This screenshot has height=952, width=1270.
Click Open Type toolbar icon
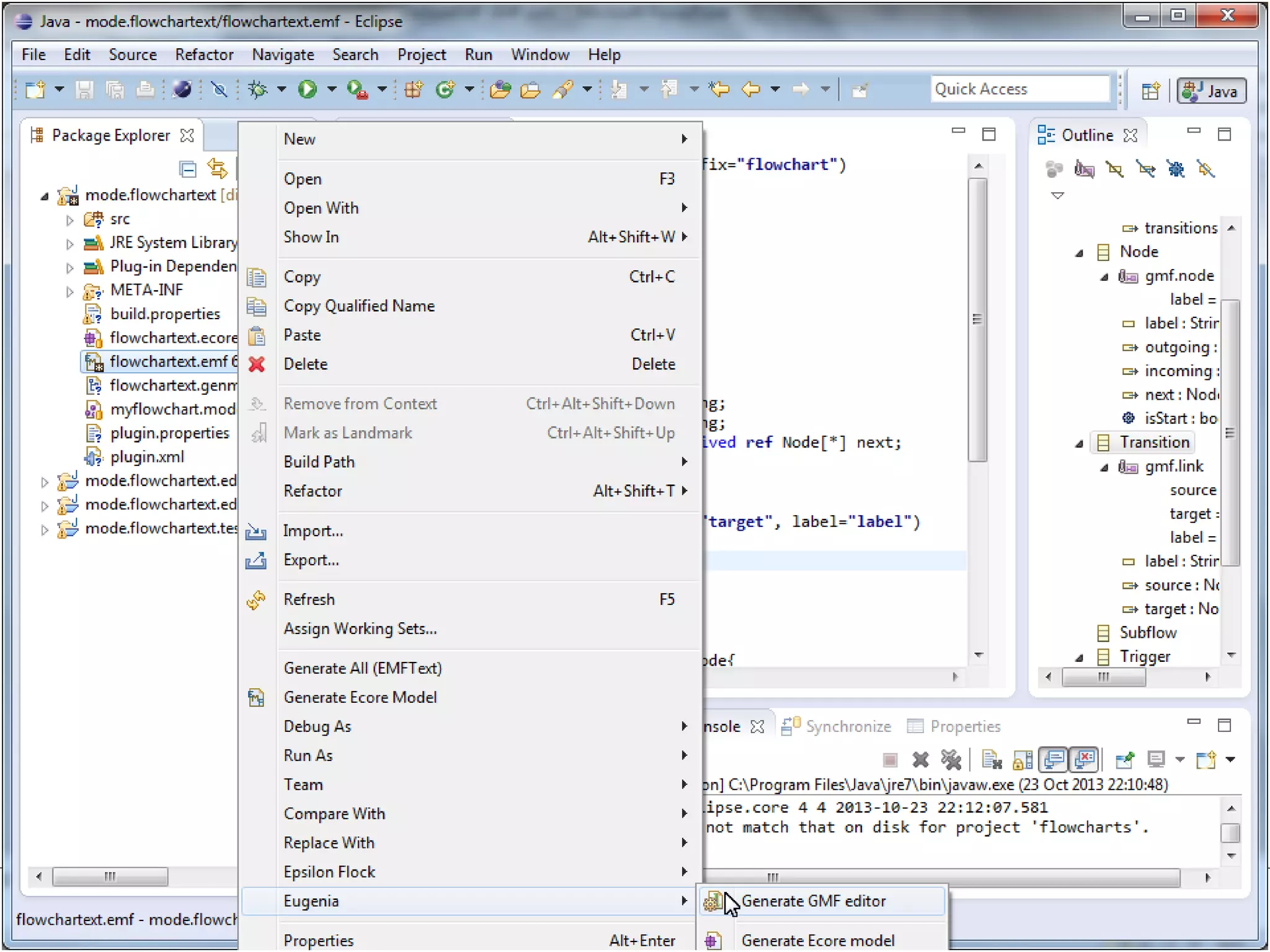click(x=500, y=90)
